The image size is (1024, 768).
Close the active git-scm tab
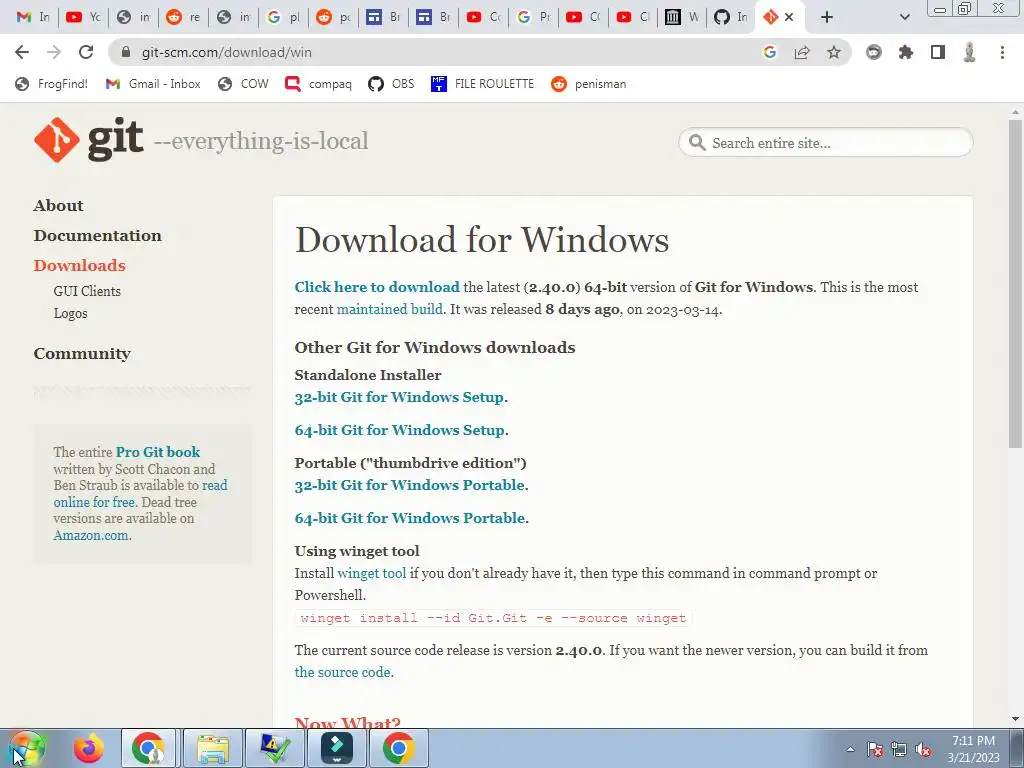(x=789, y=17)
